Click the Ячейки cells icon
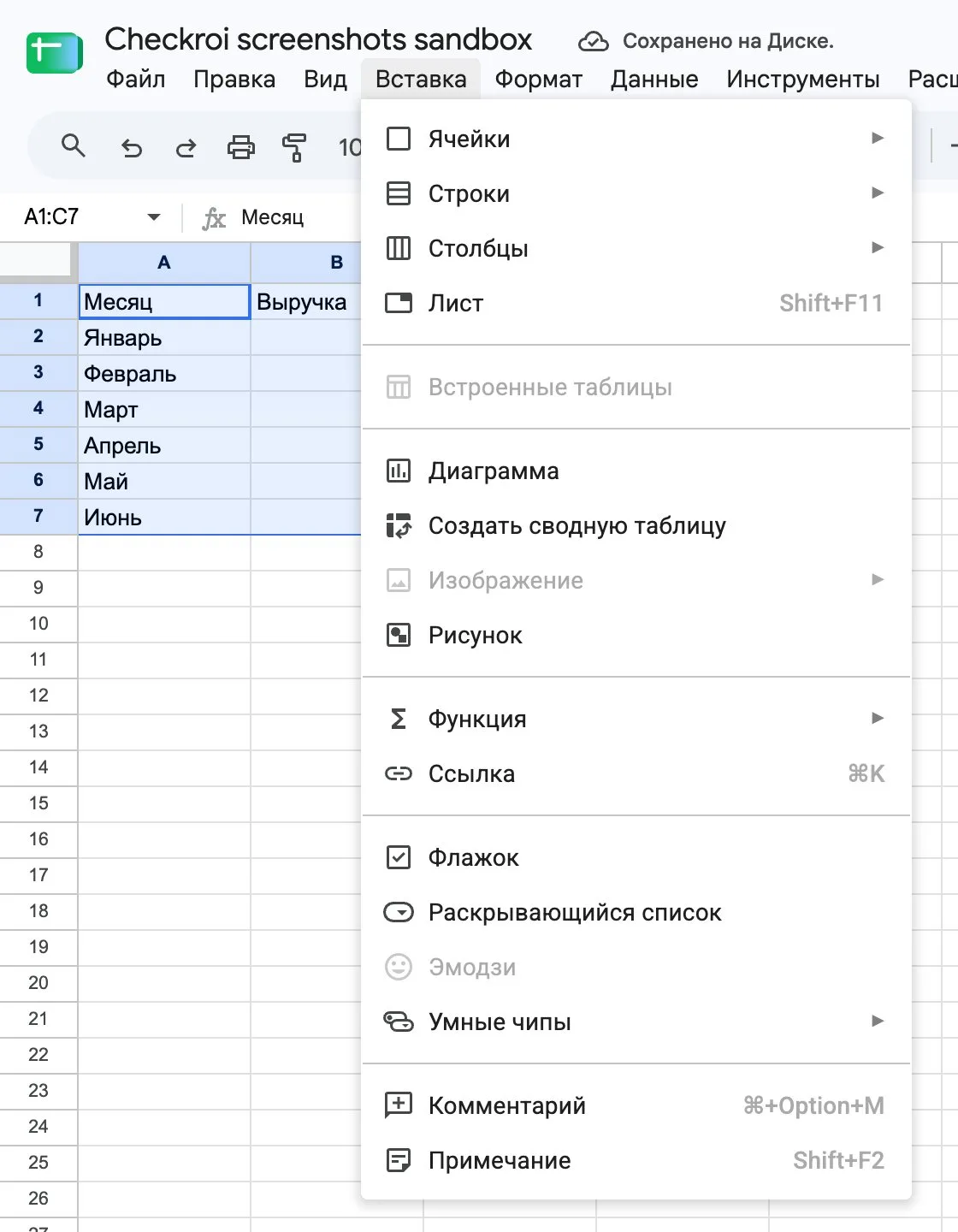Viewport: 958px width, 1232px height. 399,139
